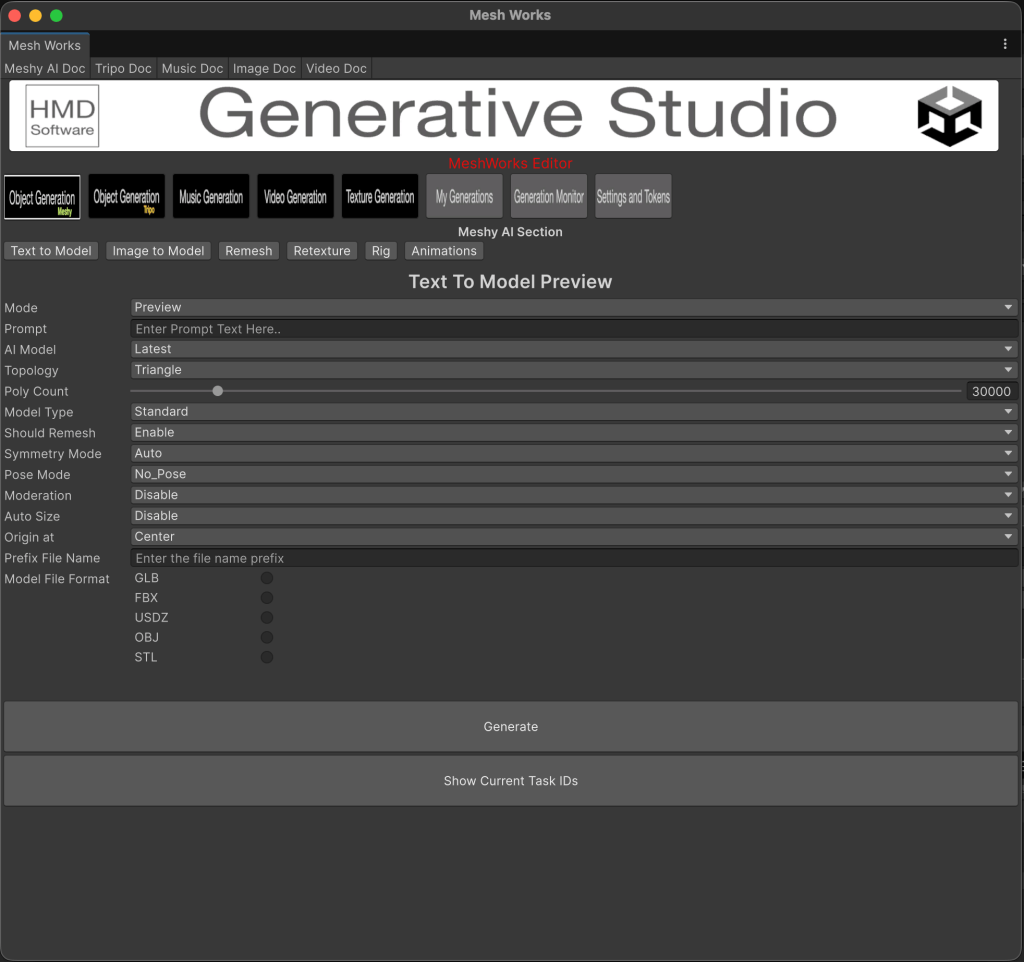Open the Video Generation section
The height and width of the screenshot is (962, 1024).
(x=295, y=197)
